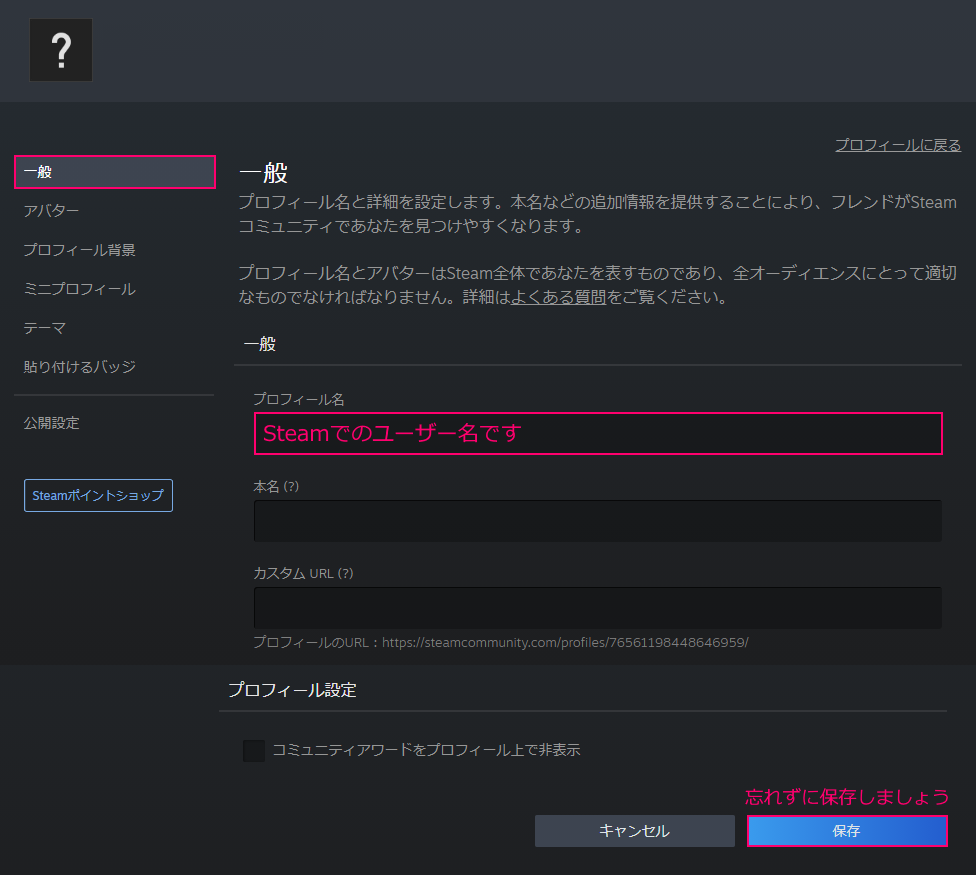Screen dimensions: 976x875
Task: Click the (?) help next to 本名
Action: click(x=291, y=486)
